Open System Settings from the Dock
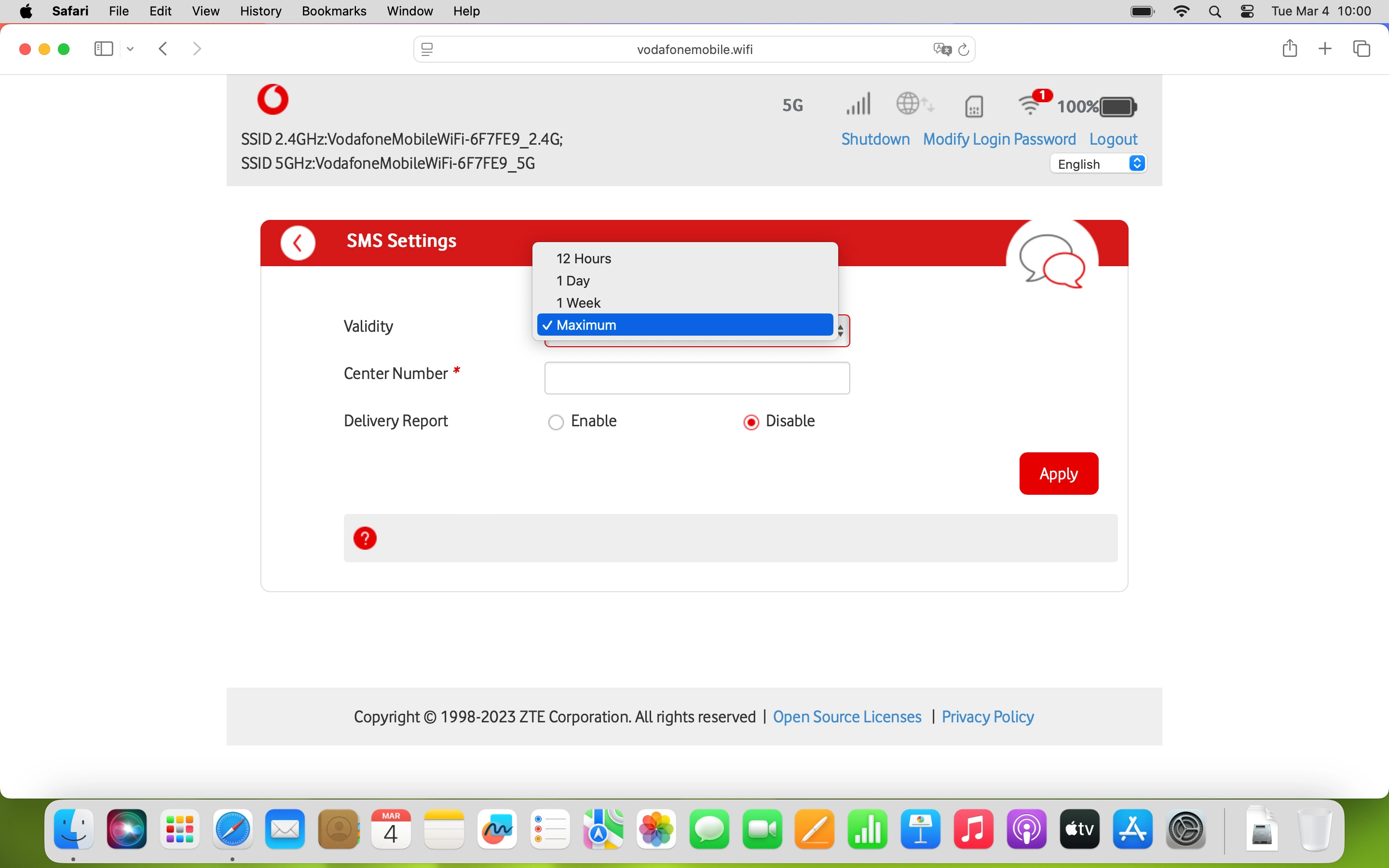Screen dimensions: 1389x868 click(1186, 829)
